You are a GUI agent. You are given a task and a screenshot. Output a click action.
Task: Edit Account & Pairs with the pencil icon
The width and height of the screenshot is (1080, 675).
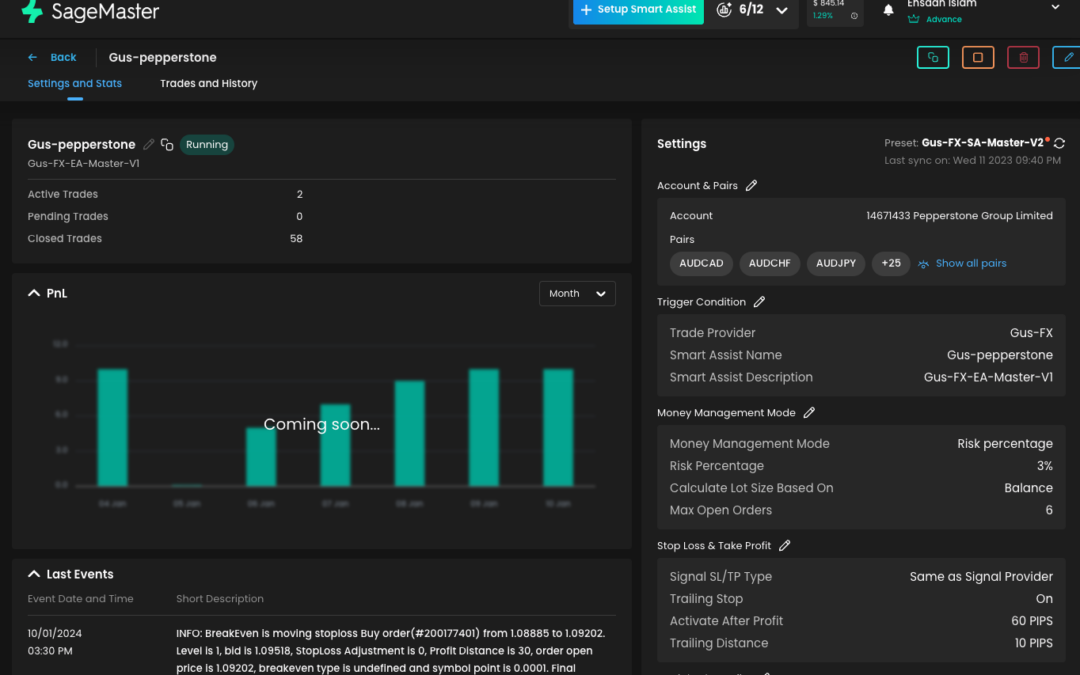point(752,185)
